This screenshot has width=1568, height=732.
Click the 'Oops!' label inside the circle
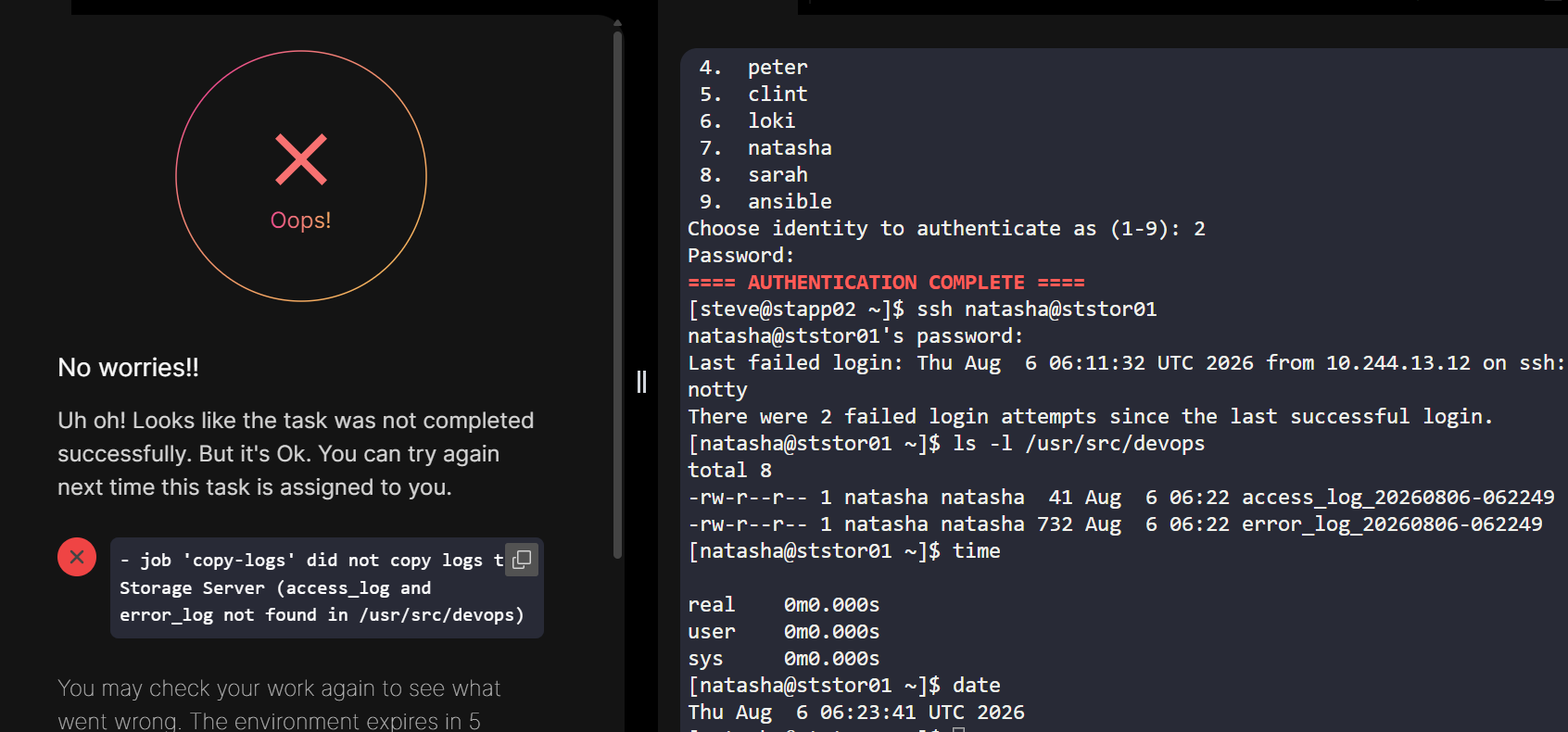[x=300, y=221]
